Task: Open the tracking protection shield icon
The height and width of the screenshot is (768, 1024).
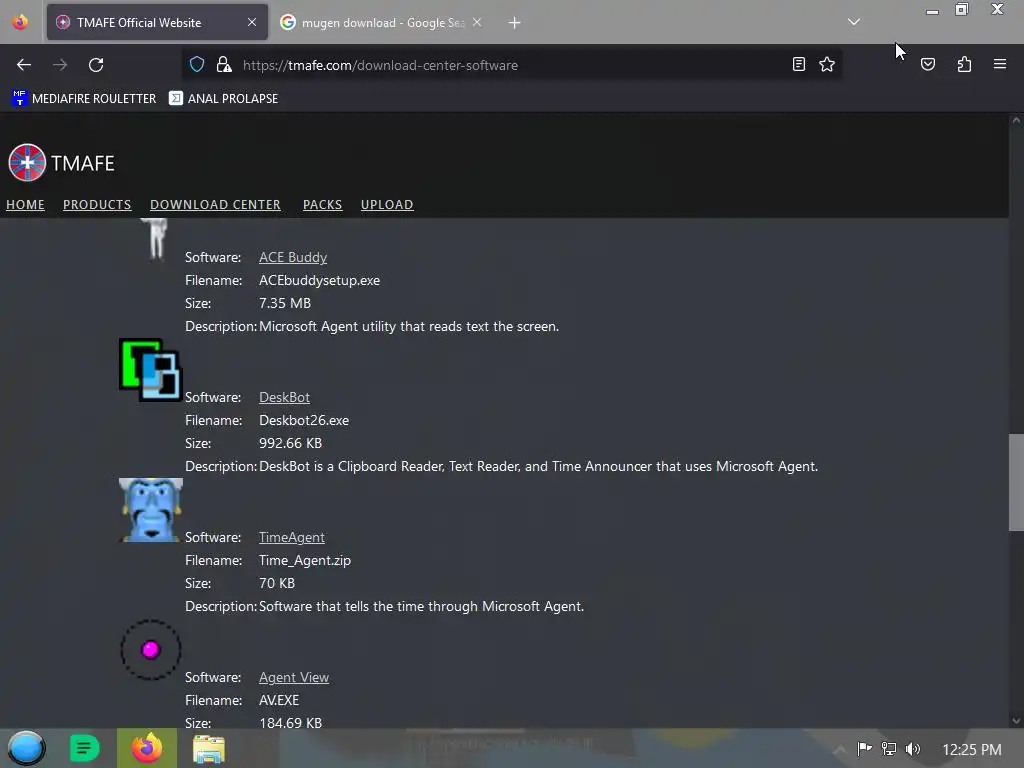Action: click(x=197, y=64)
